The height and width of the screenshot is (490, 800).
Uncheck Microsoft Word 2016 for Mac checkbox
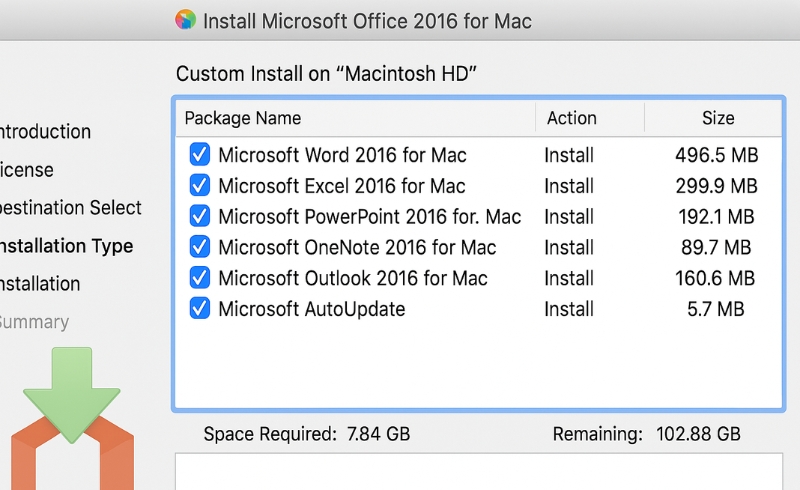click(x=199, y=155)
